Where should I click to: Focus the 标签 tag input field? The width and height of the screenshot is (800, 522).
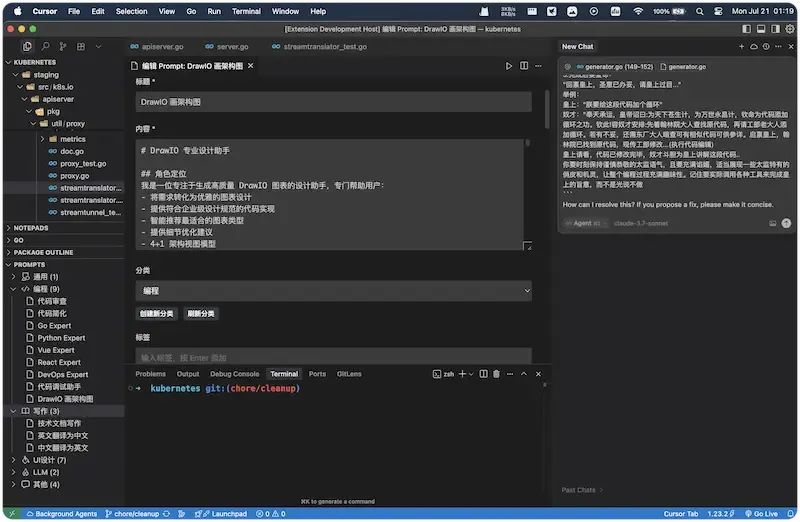334,357
